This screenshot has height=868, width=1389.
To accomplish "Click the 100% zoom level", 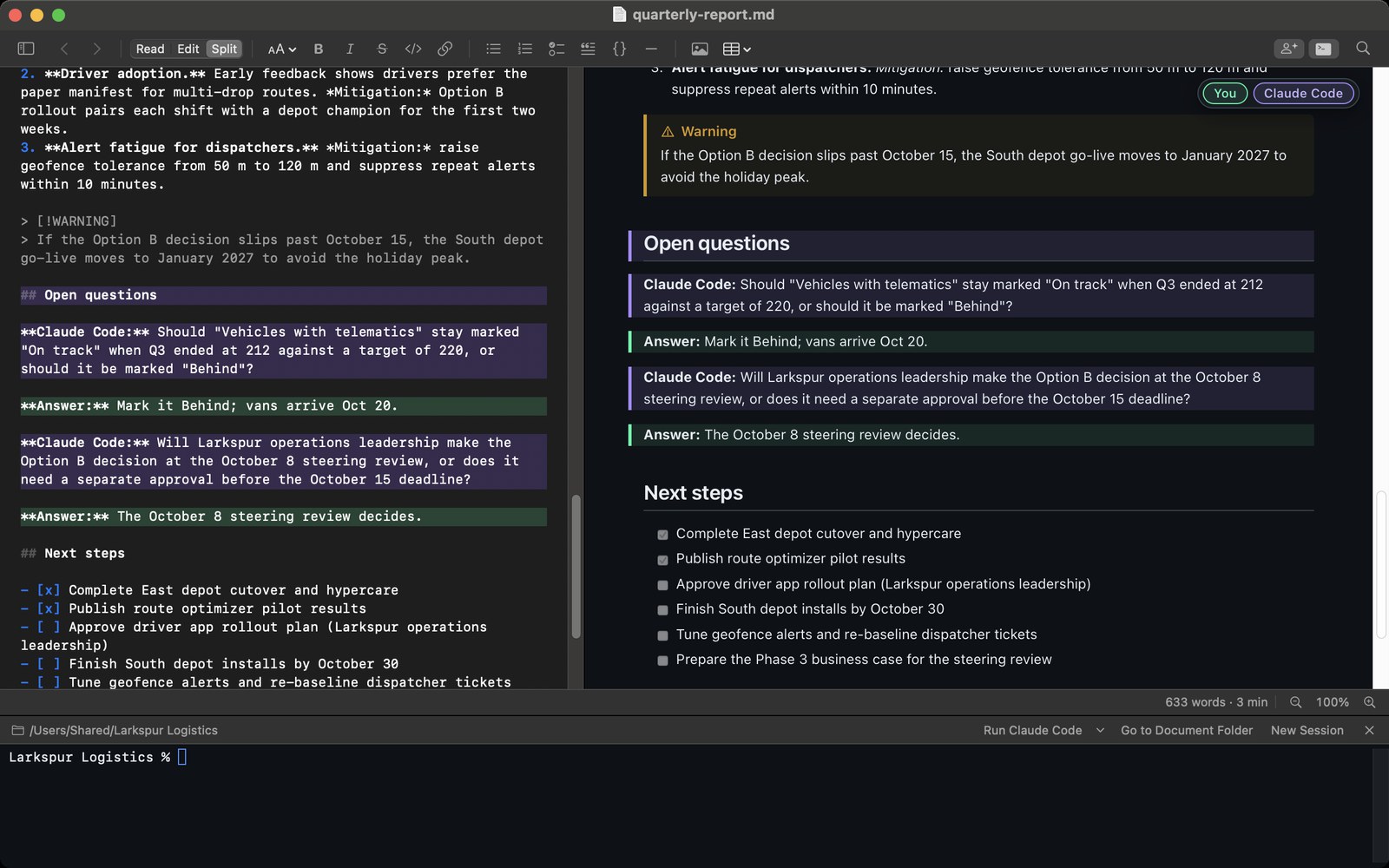I will (x=1333, y=702).
